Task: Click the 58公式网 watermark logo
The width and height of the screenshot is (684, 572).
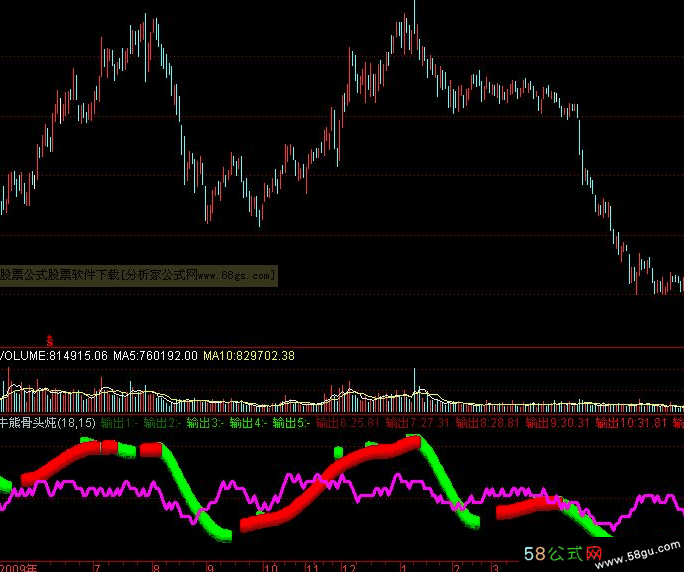Action: pos(567,555)
